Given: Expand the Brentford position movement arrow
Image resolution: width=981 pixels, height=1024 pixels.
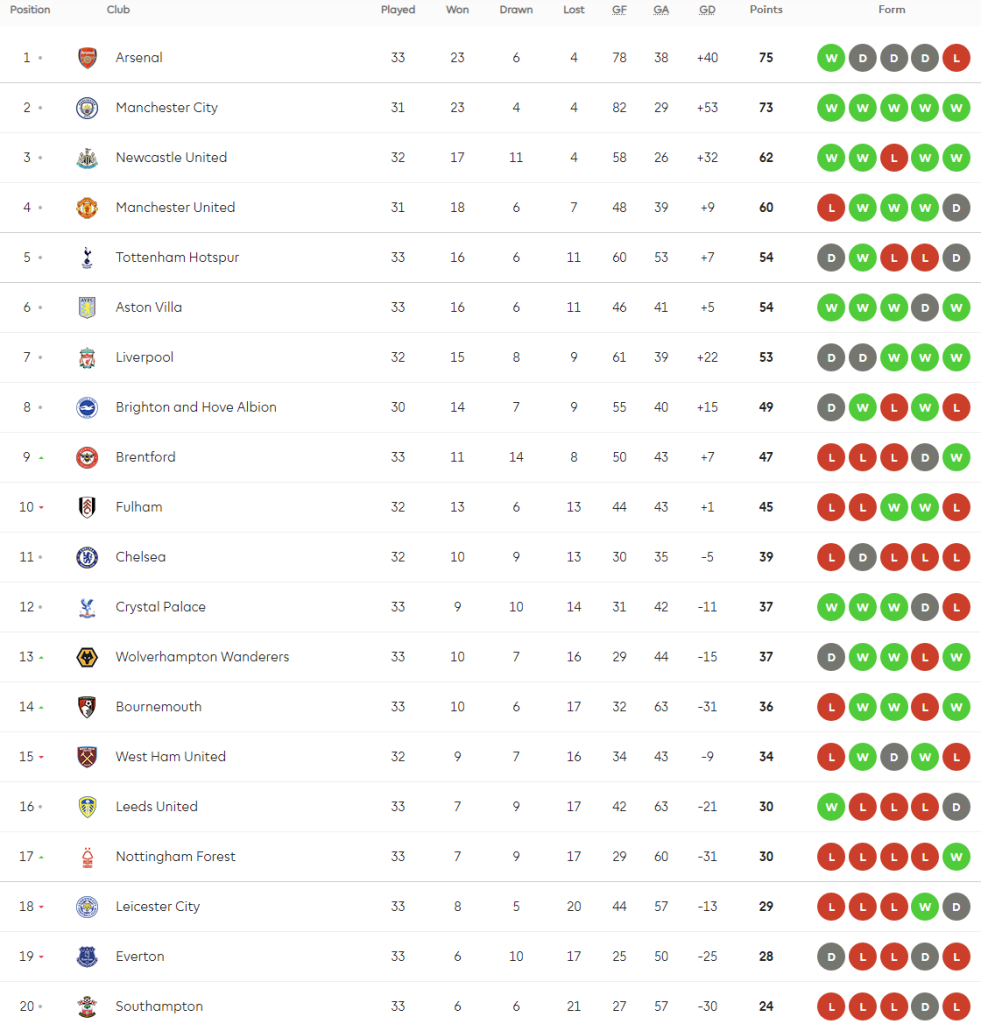Looking at the screenshot, I should pyautogui.click(x=41, y=458).
